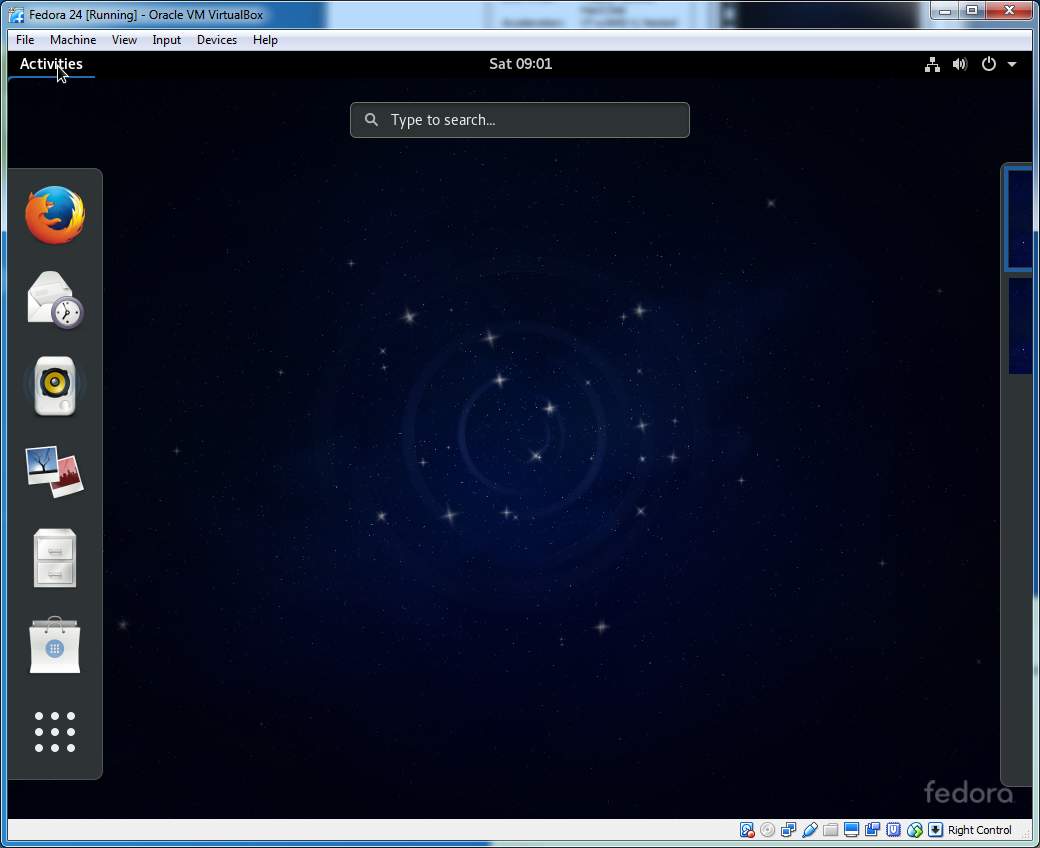
Task: Open the Sat 09:01 clock menu
Action: (521, 64)
